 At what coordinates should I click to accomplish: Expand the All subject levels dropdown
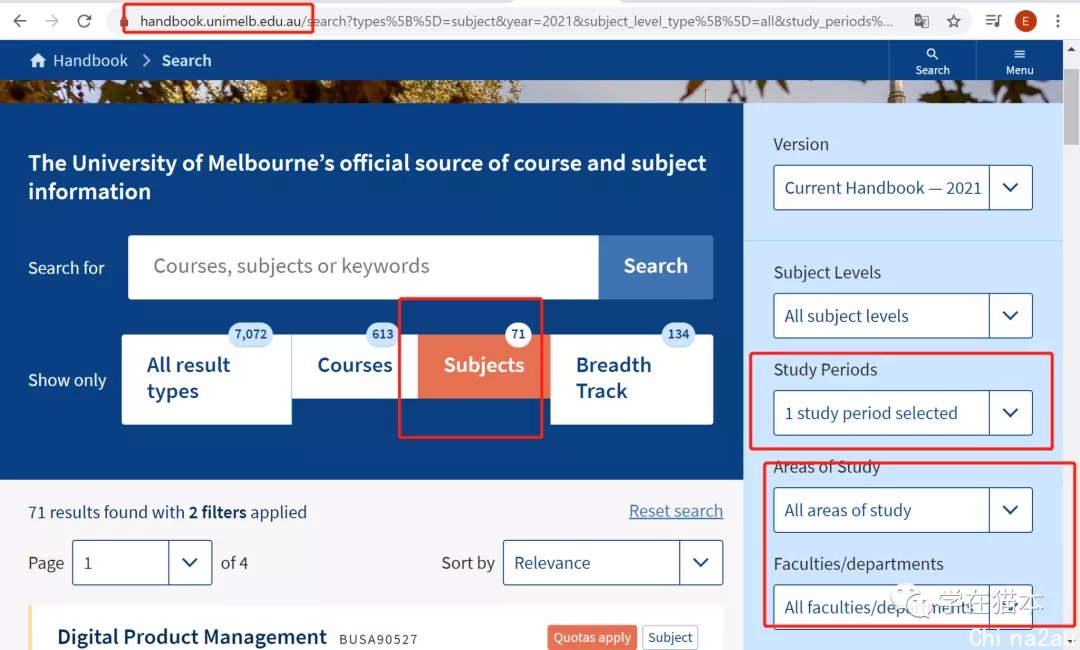click(x=902, y=315)
